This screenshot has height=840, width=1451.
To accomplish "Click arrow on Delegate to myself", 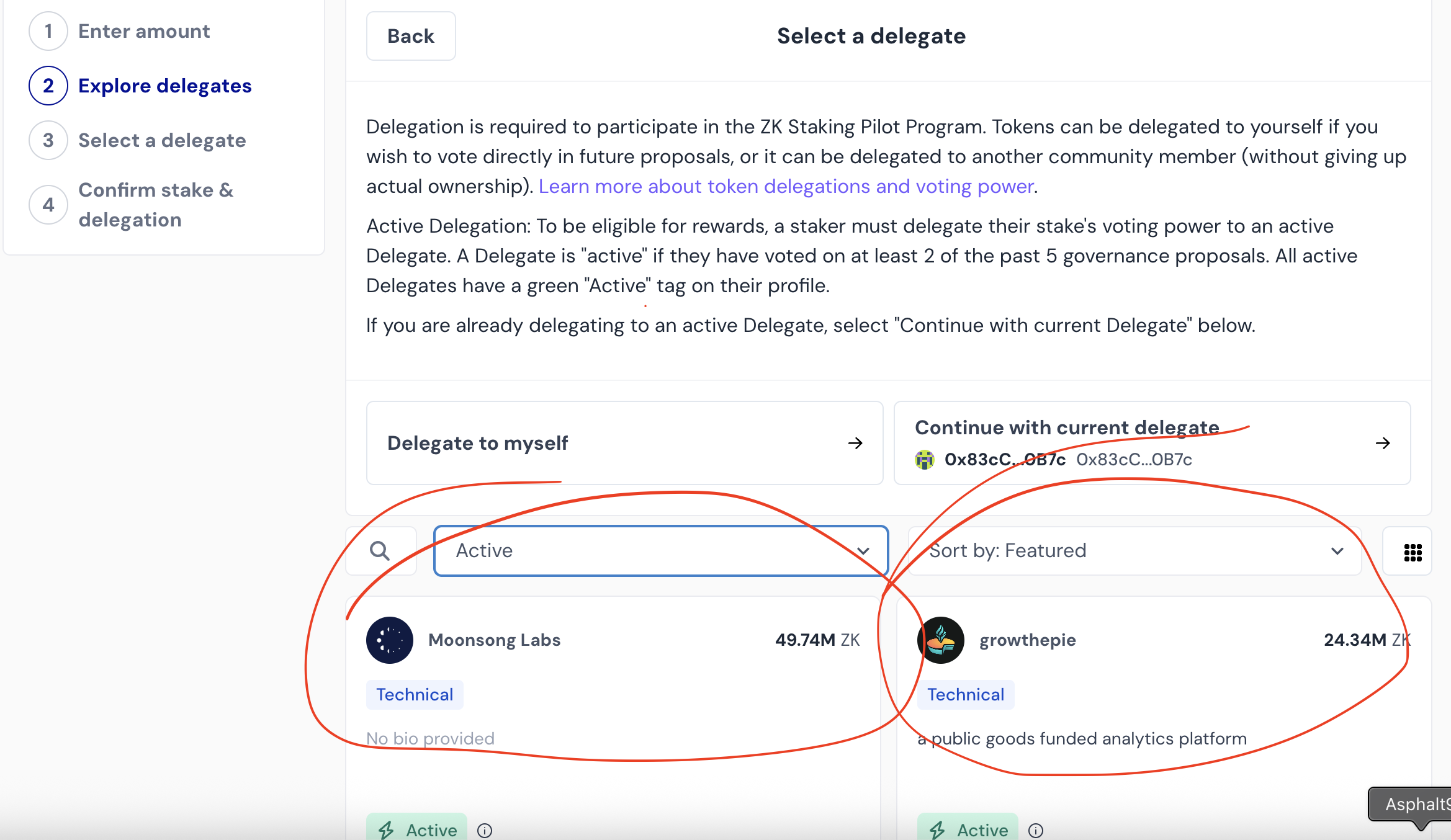I will [855, 443].
